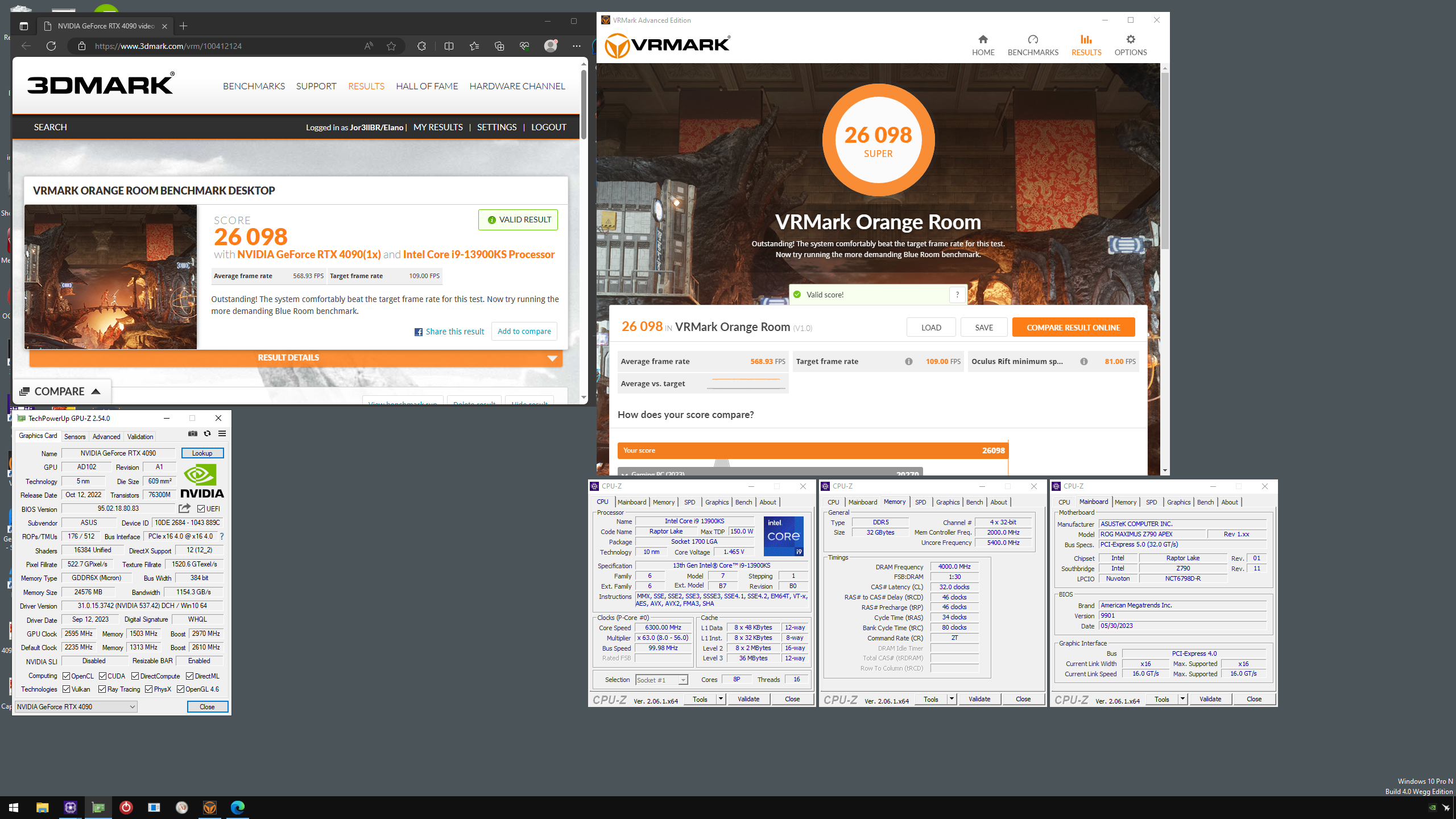Open VRMark BENCHMARKS section
The image size is (1456, 819).
(1033, 45)
